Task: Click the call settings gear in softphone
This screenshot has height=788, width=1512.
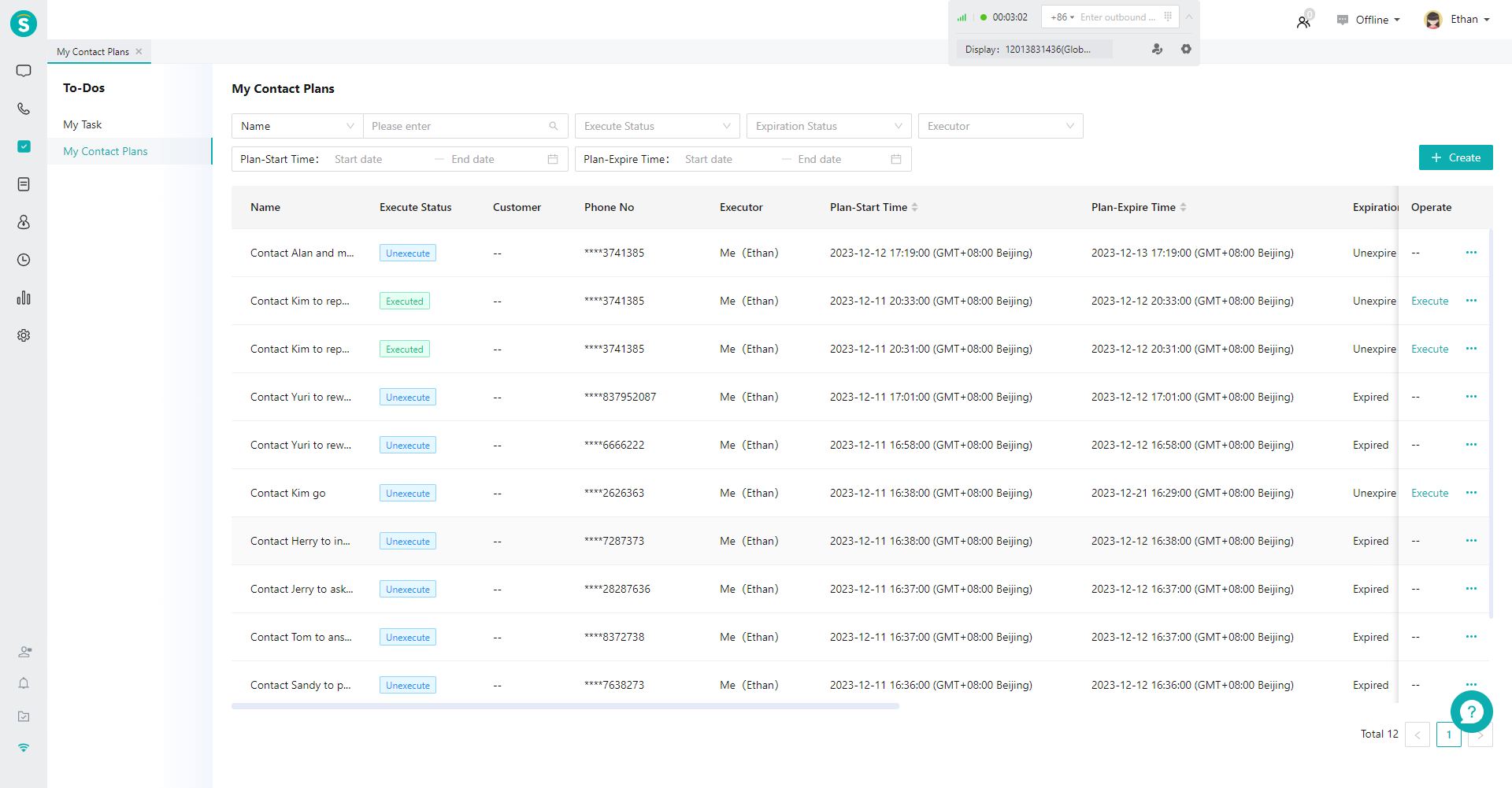Action: 1186,49
